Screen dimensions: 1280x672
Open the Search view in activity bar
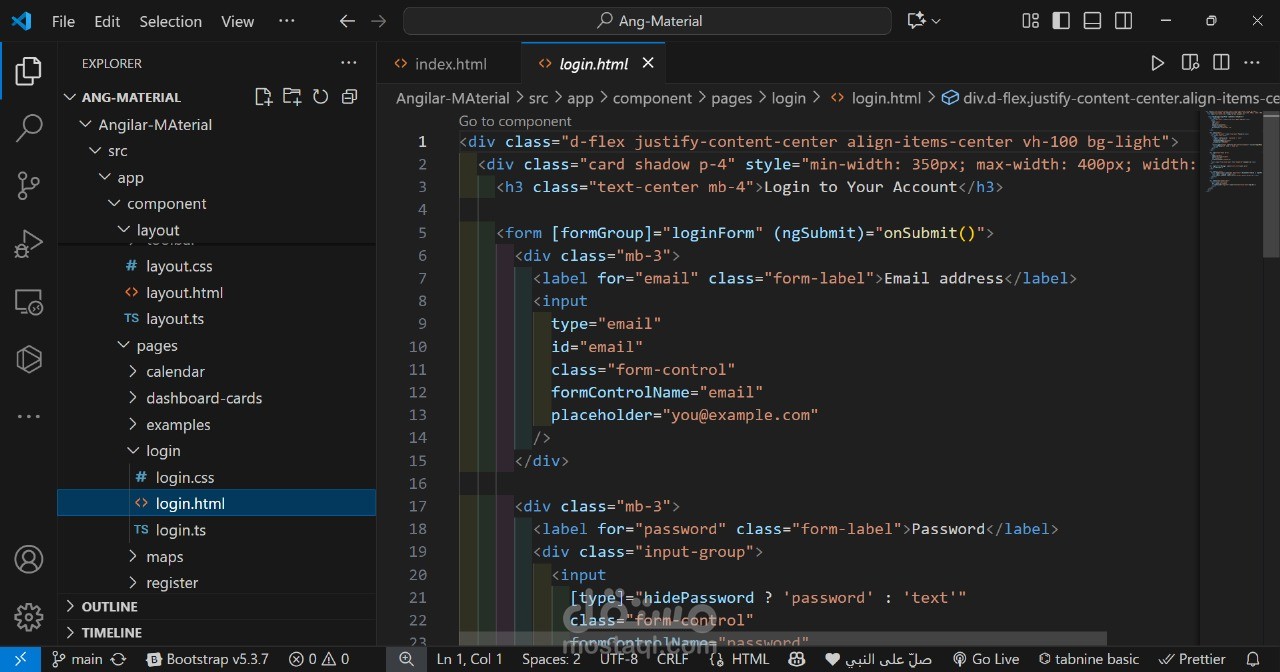point(29,128)
